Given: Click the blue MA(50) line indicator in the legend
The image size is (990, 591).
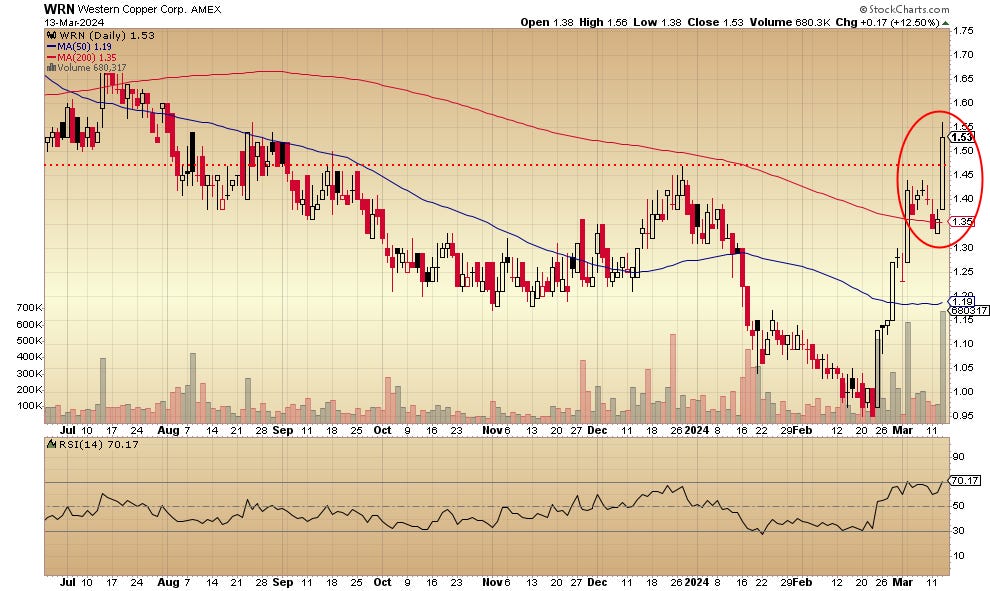Looking at the screenshot, I should point(51,45).
